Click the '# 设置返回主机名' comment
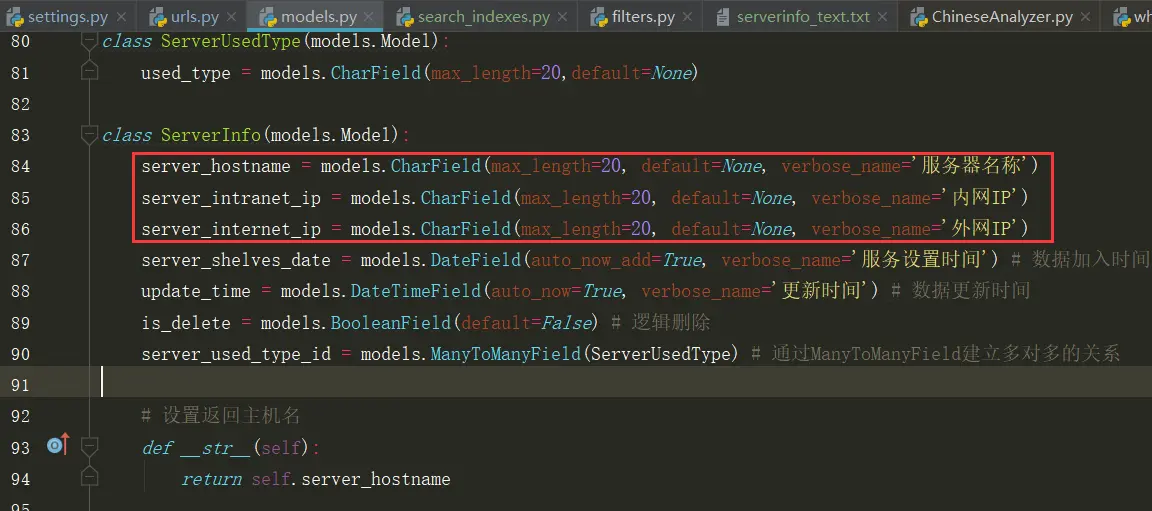The height and width of the screenshot is (511, 1152). pos(220,416)
